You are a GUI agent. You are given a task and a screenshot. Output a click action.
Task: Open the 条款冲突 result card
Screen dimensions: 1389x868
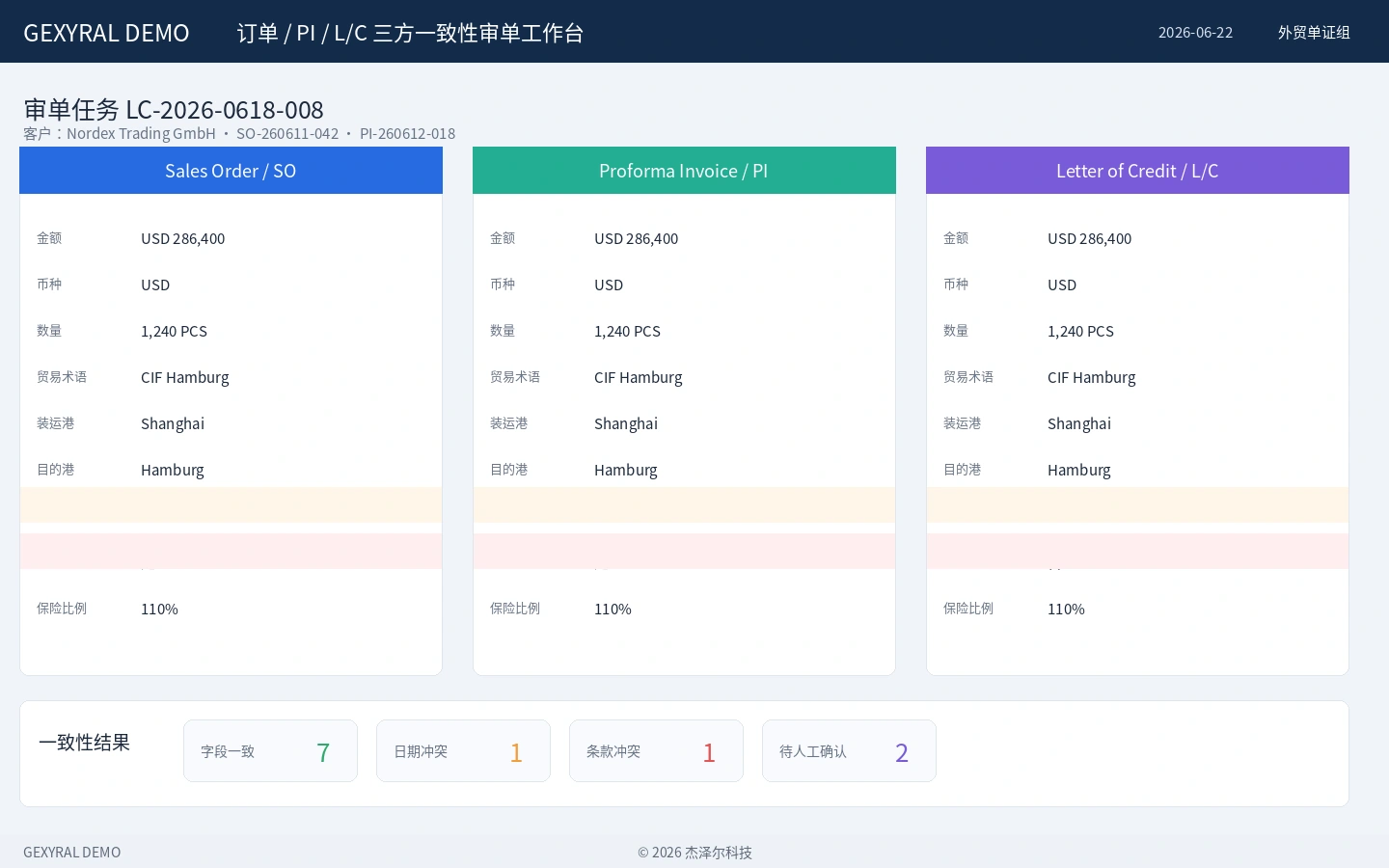pos(656,751)
